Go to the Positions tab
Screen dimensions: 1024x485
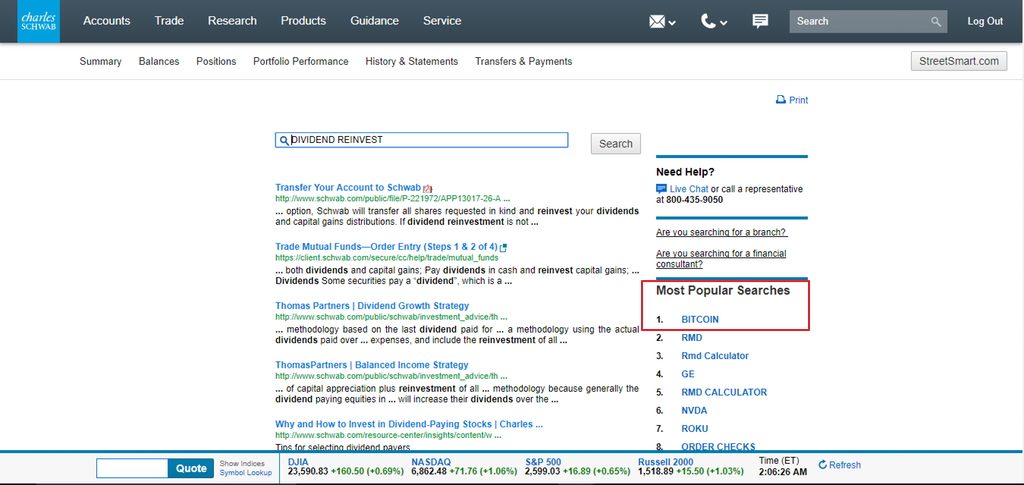point(216,61)
